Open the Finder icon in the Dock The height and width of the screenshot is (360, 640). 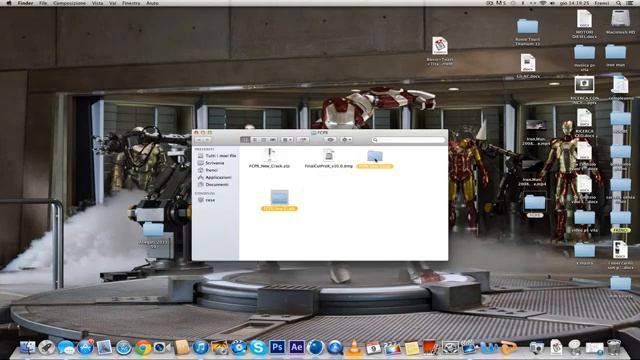[27, 347]
